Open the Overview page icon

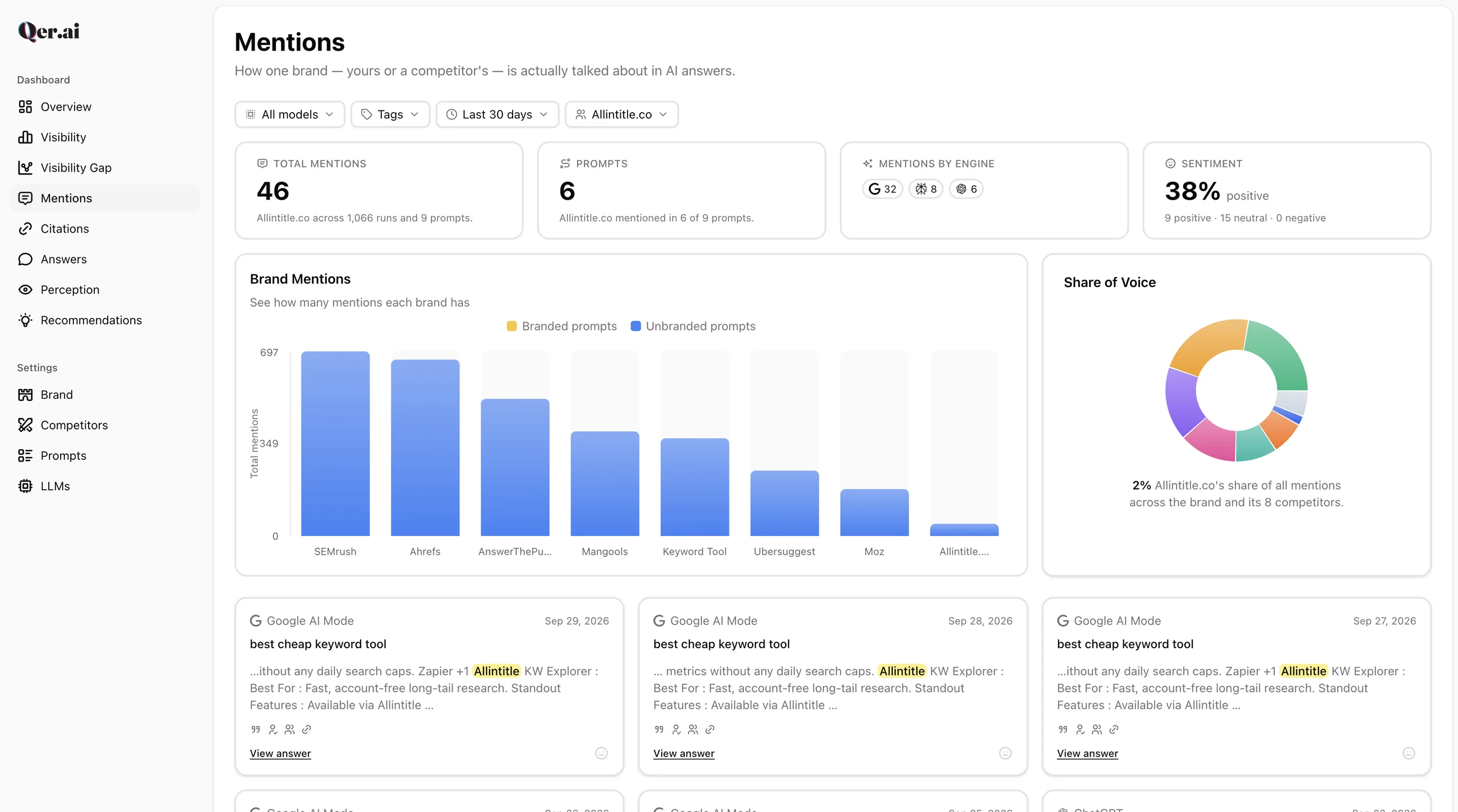(x=25, y=107)
